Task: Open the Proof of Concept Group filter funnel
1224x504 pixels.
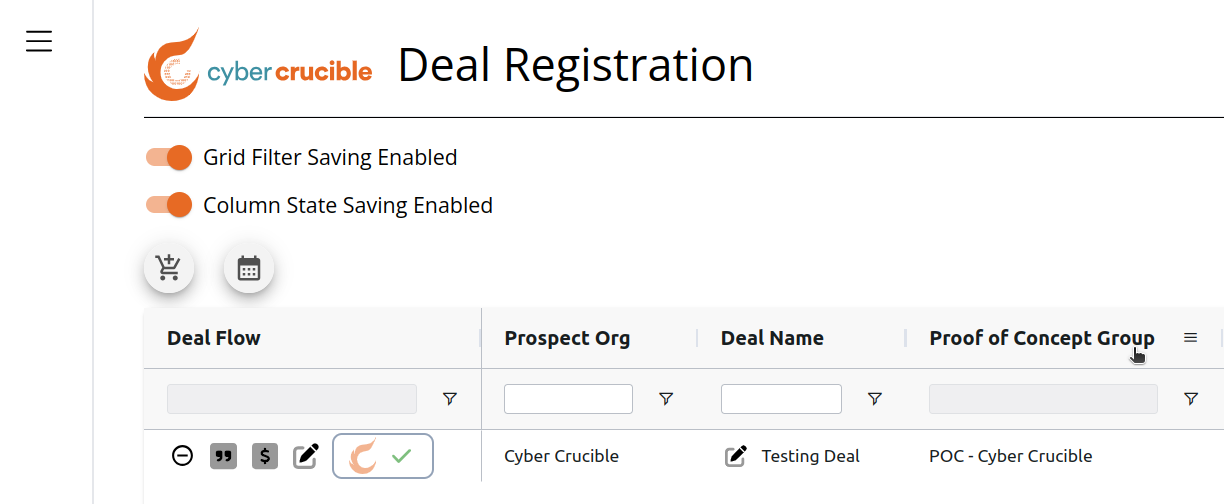Action: click(1191, 399)
